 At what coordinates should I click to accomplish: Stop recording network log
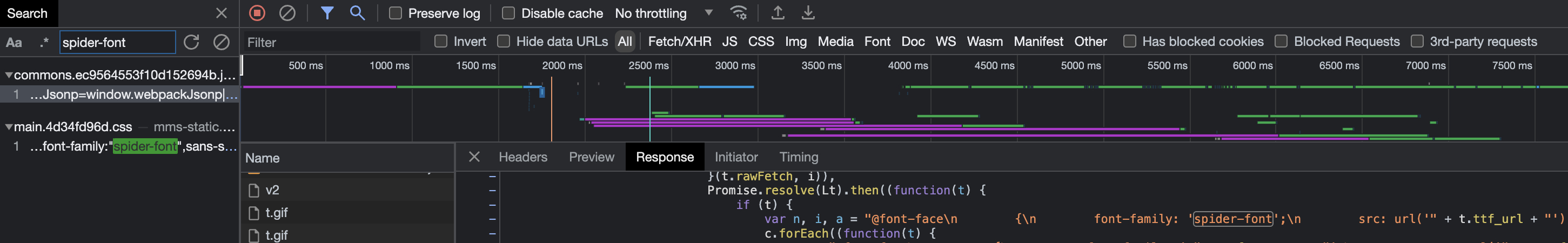(257, 13)
